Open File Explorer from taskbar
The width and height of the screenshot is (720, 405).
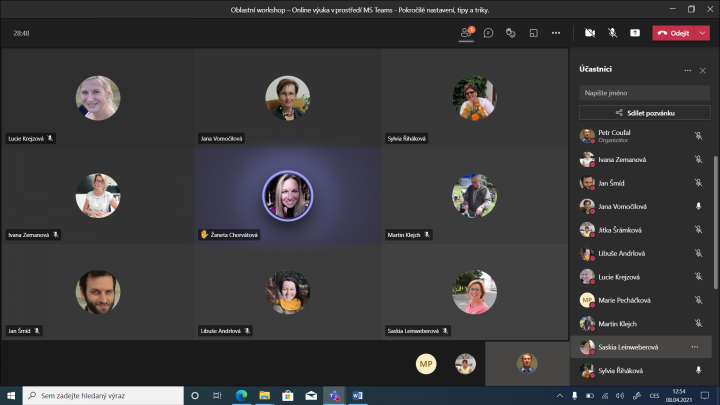[x=264, y=395]
